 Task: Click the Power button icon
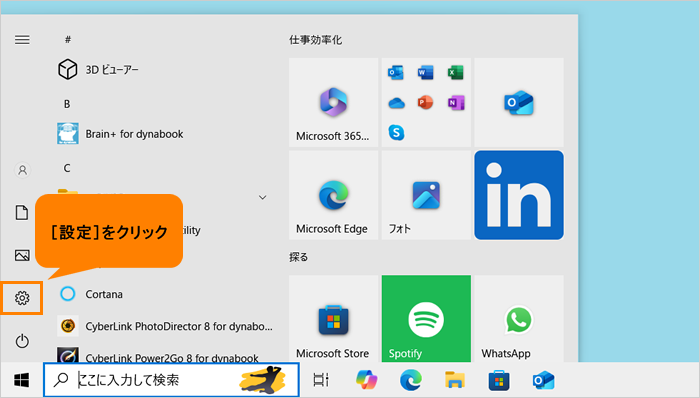pos(22,341)
